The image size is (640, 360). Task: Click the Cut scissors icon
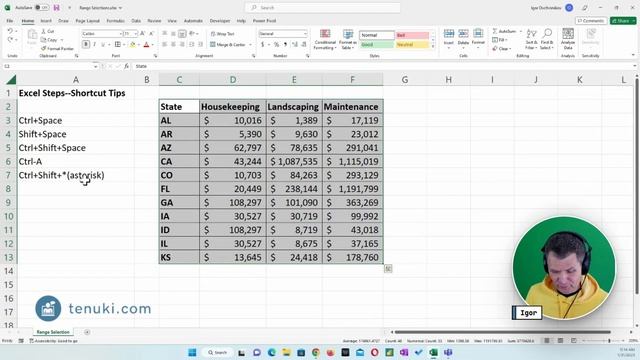[44, 31]
